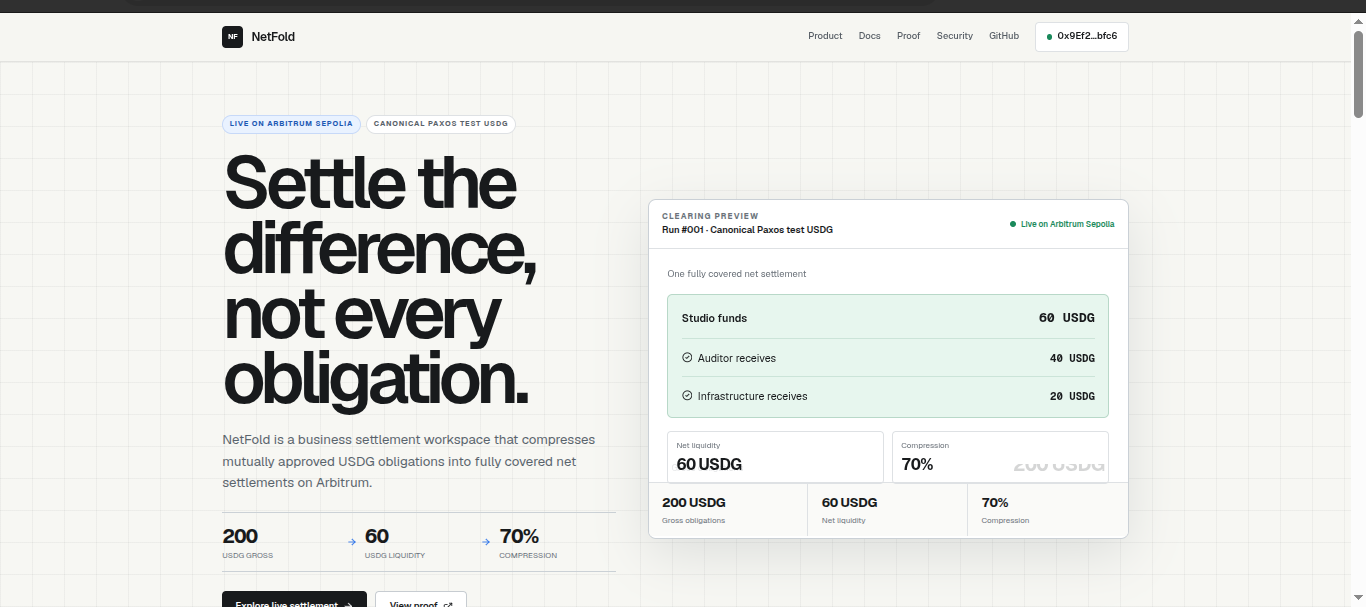Viewport: 1366px width, 607px height.
Task: Click the Studio funds 60 USDG row
Action: (888, 318)
